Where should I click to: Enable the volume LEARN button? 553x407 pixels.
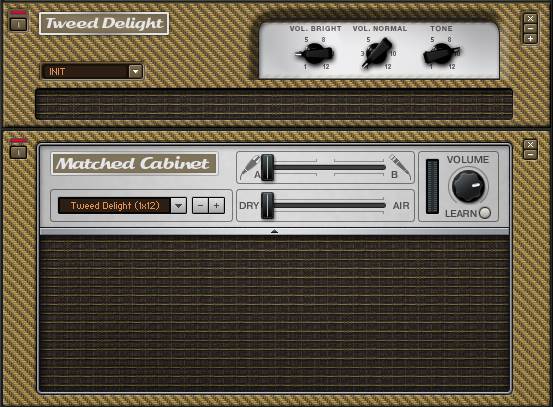485,213
